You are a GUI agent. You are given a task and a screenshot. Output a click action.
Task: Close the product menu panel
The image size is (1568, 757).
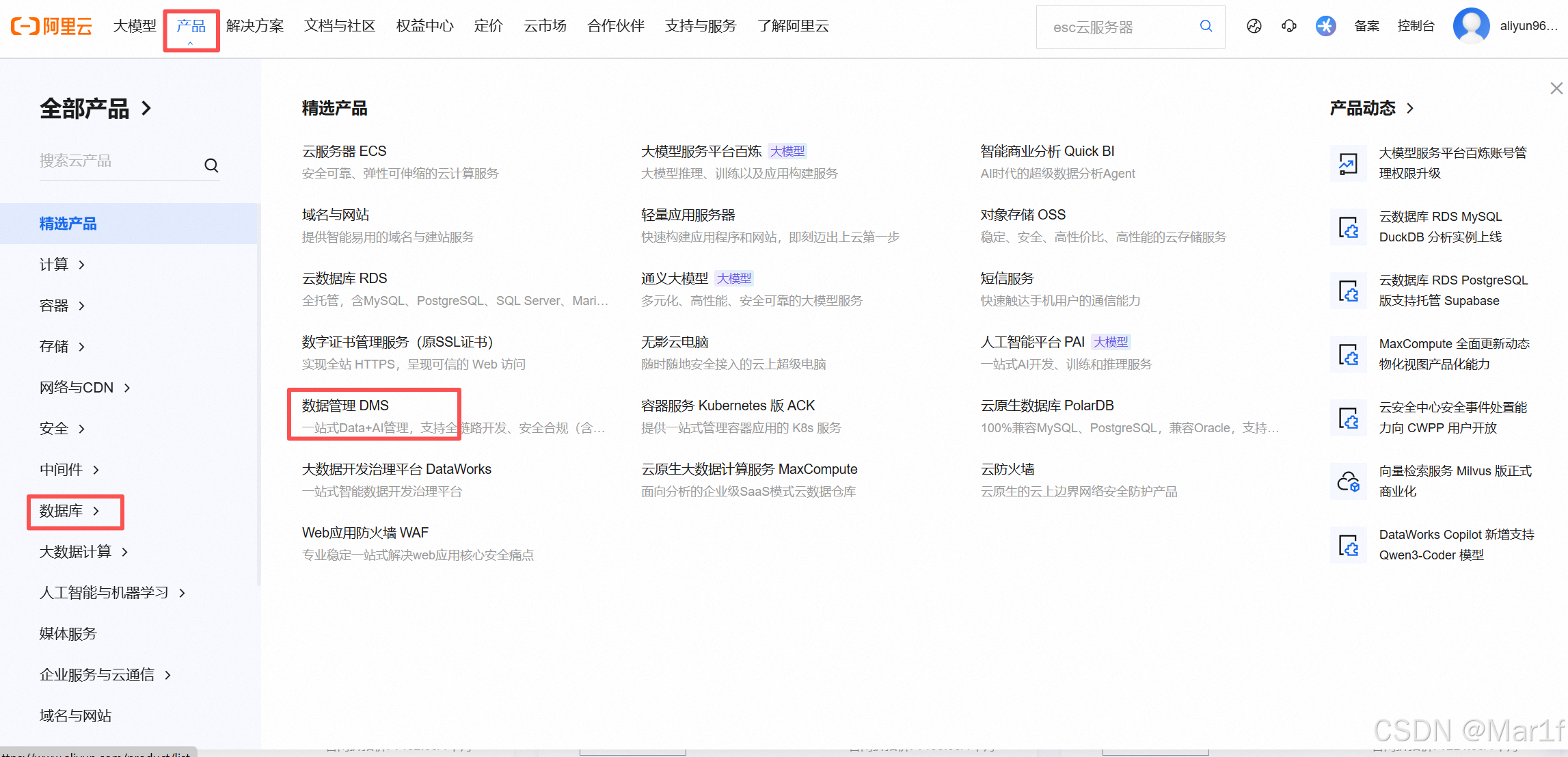pyautogui.click(x=1556, y=88)
